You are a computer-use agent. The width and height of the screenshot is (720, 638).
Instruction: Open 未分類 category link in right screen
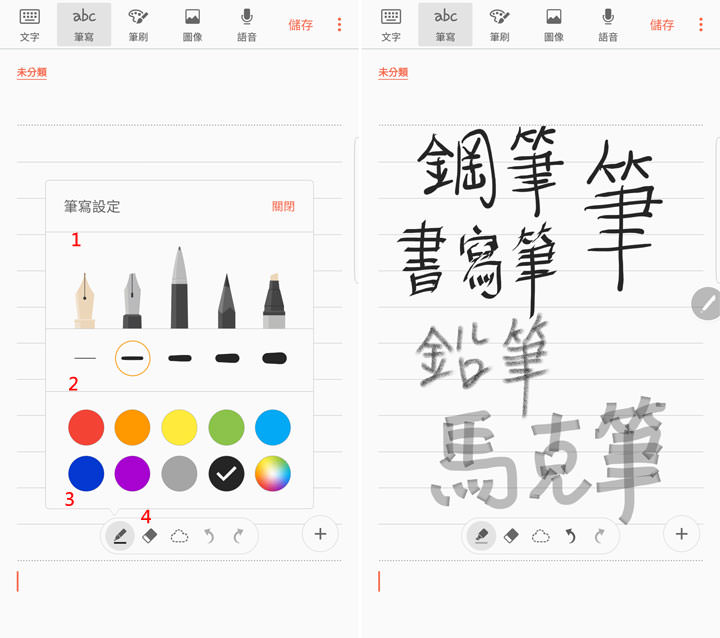(x=393, y=73)
